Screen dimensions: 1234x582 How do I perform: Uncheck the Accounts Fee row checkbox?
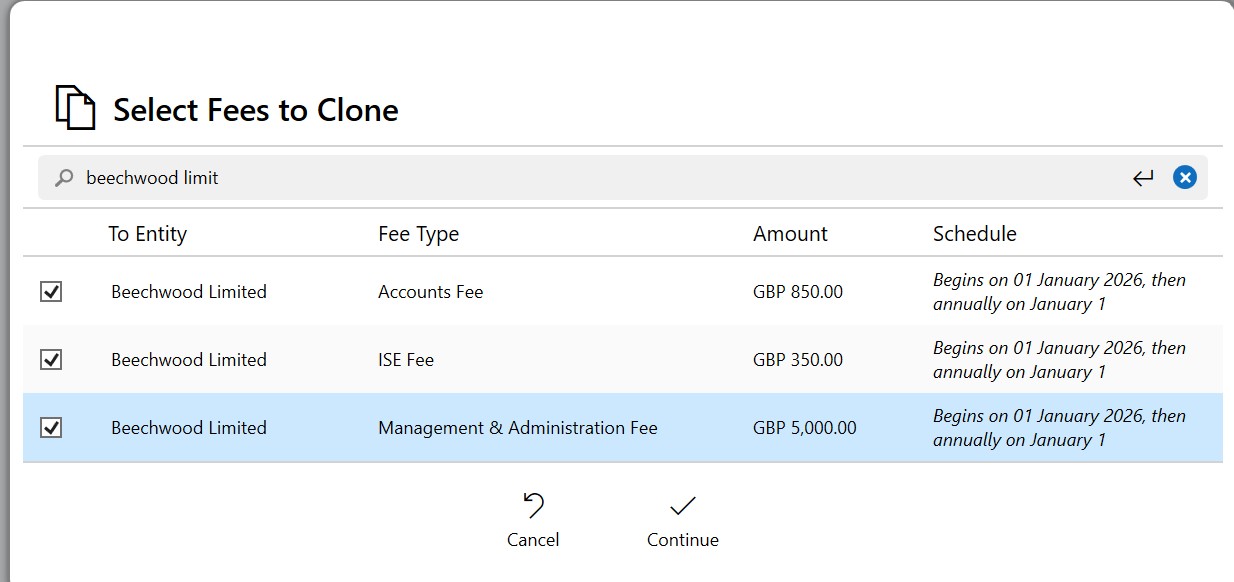tap(51, 291)
